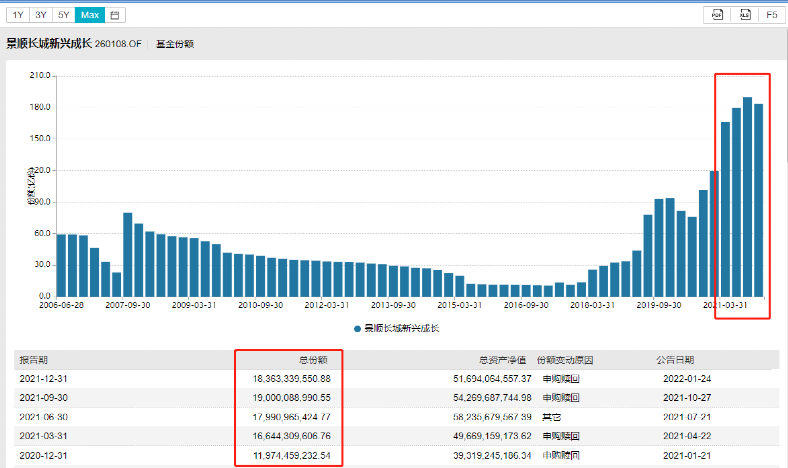This screenshot has height=468, width=788.
Task: Toggle the 景顺长城新兴成长 legend series
Action: pyautogui.click(x=402, y=328)
